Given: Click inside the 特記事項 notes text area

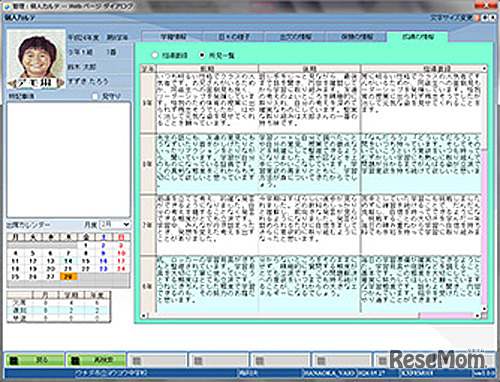Looking at the screenshot, I should tap(69, 160).
